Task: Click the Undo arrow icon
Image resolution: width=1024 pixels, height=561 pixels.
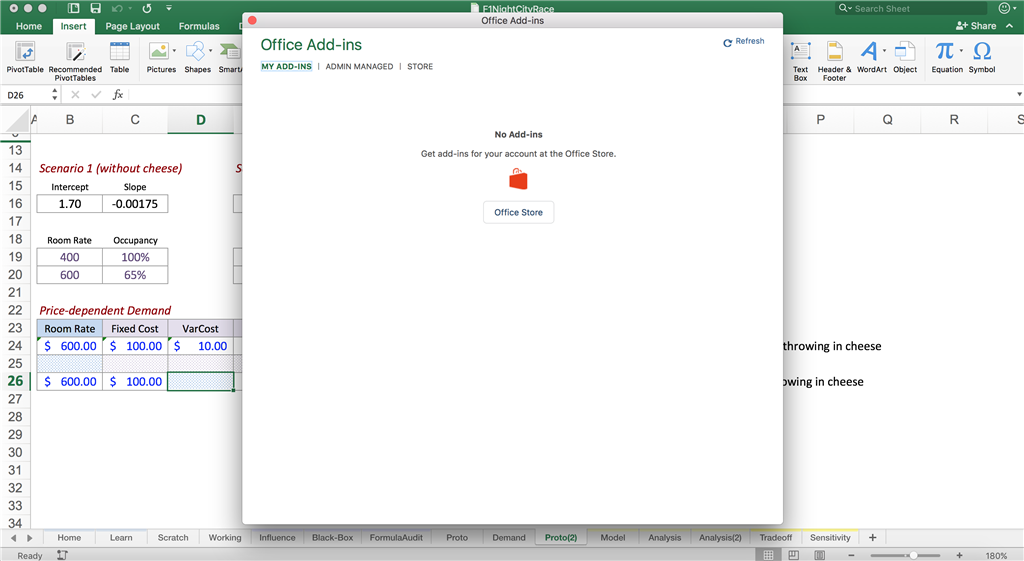Action: (117, 8)
